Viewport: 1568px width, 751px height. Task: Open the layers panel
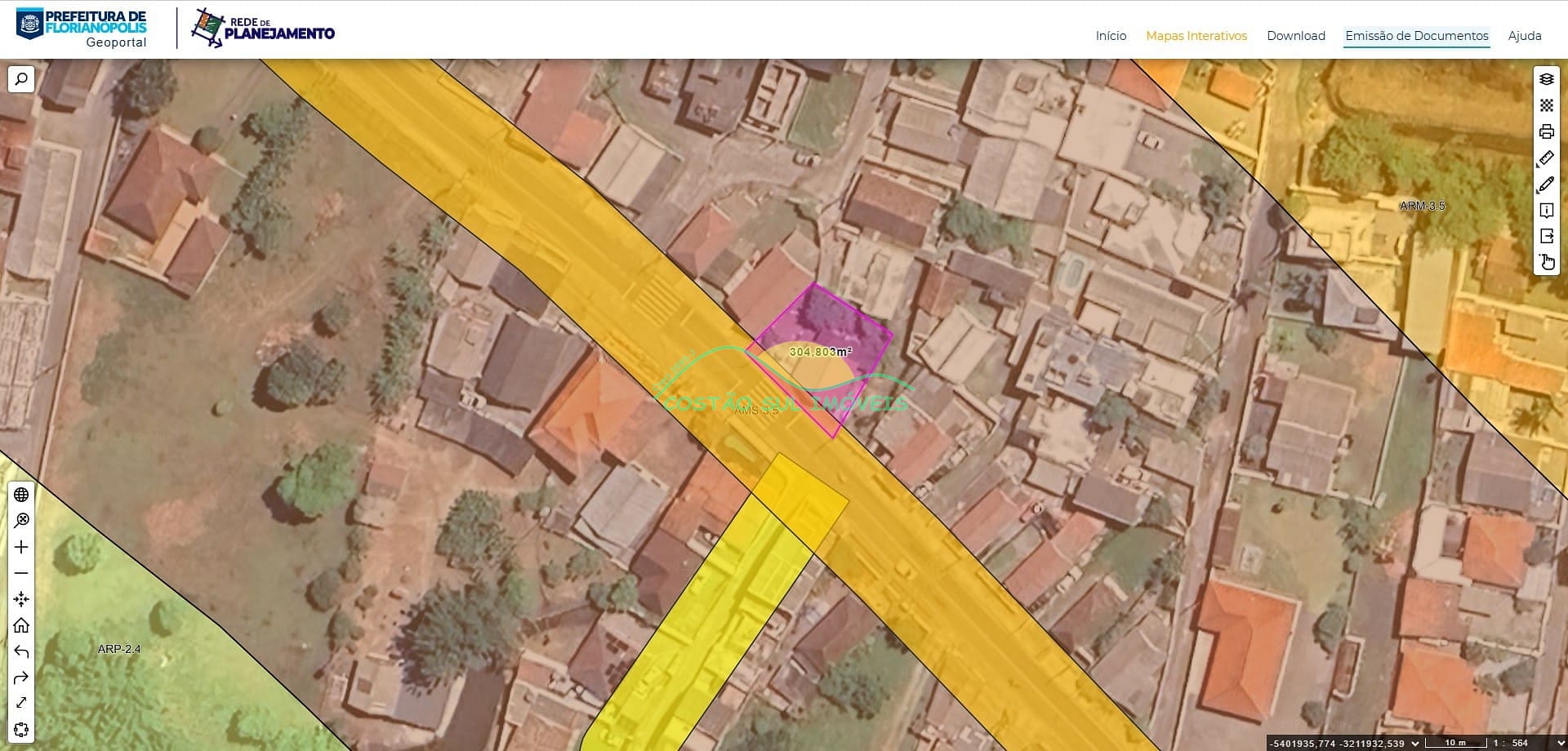coord(1546,79)
